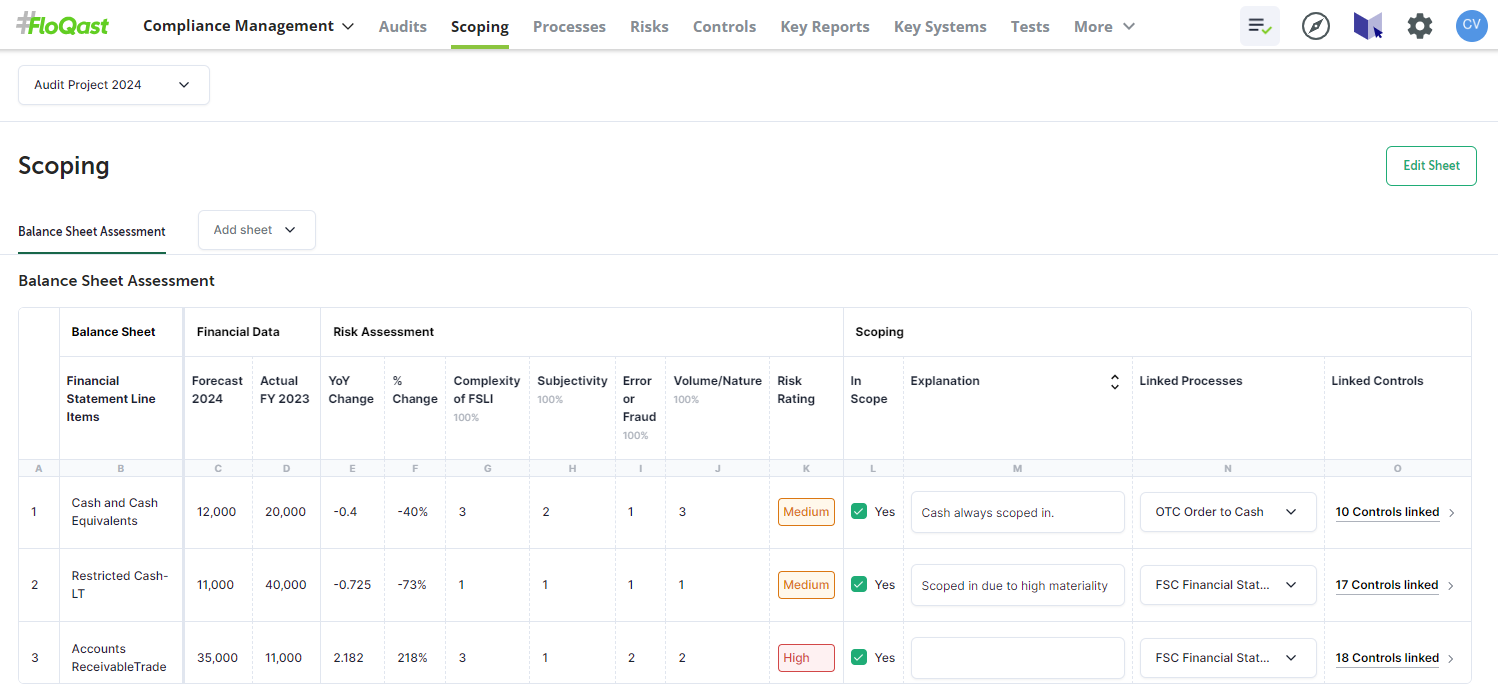The height and width of the screenshot is (686, 1498).
Task: Go to the Tests tab
Action: point(1030,27)
